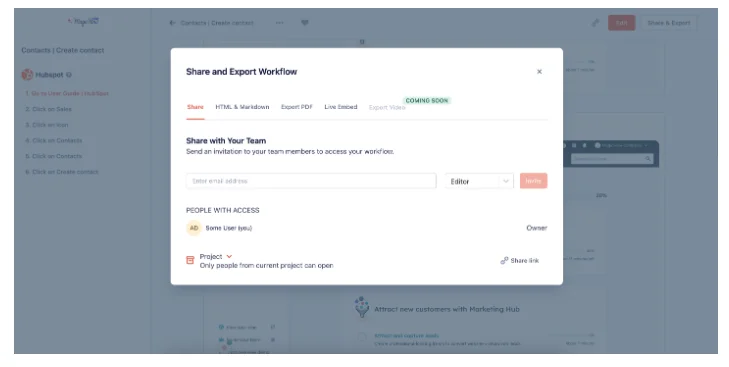Click the back arrow in top bar
The height and width of the screenshot is (367, 729).
pyautogui.click(x=172, y=23)
